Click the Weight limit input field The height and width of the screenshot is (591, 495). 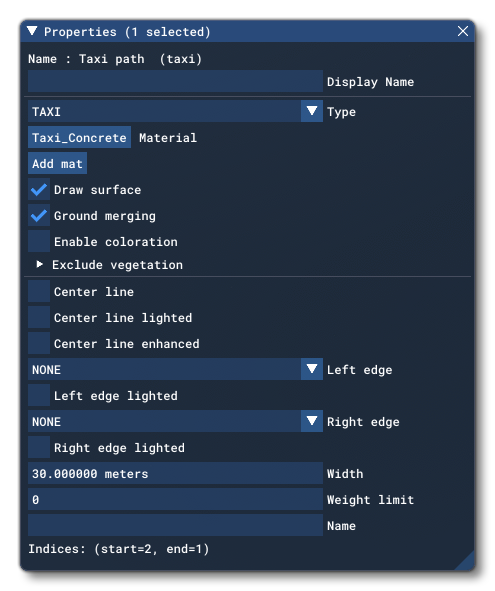point(175,499)
